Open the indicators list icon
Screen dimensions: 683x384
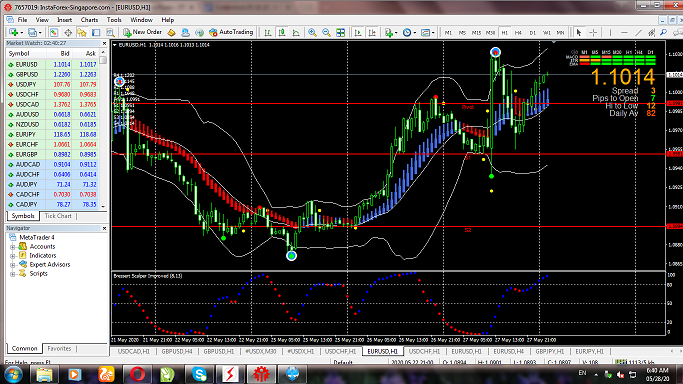tap(389, 32)
